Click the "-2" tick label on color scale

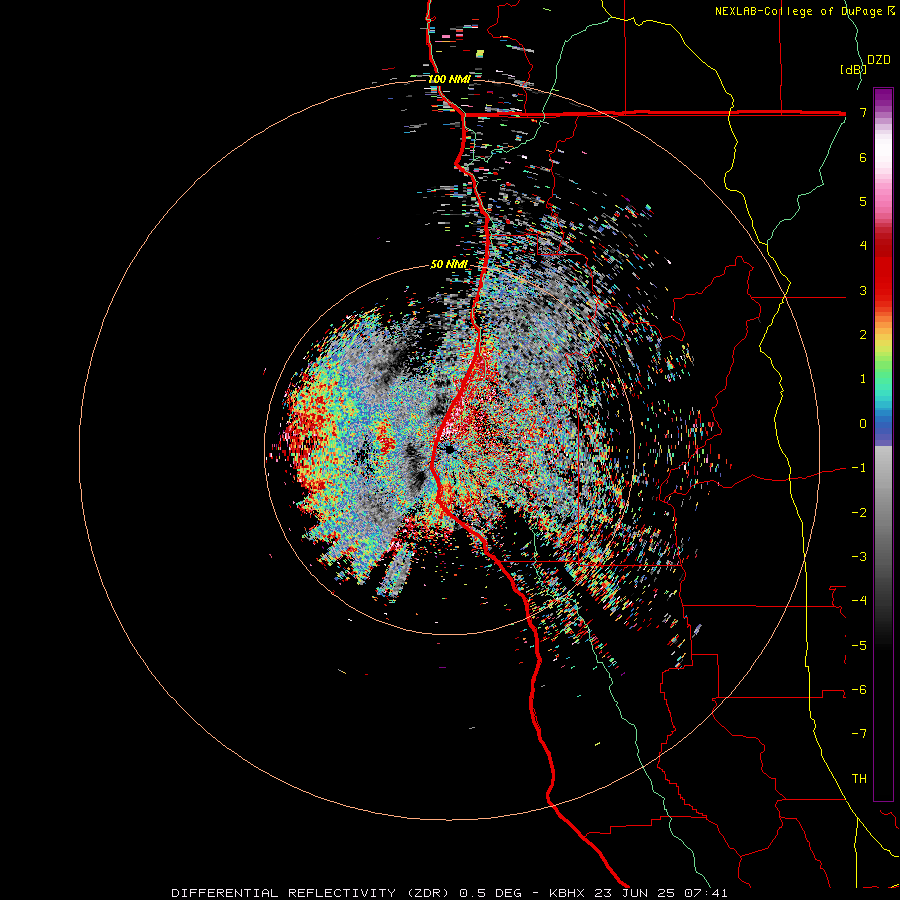pos(859,513)
